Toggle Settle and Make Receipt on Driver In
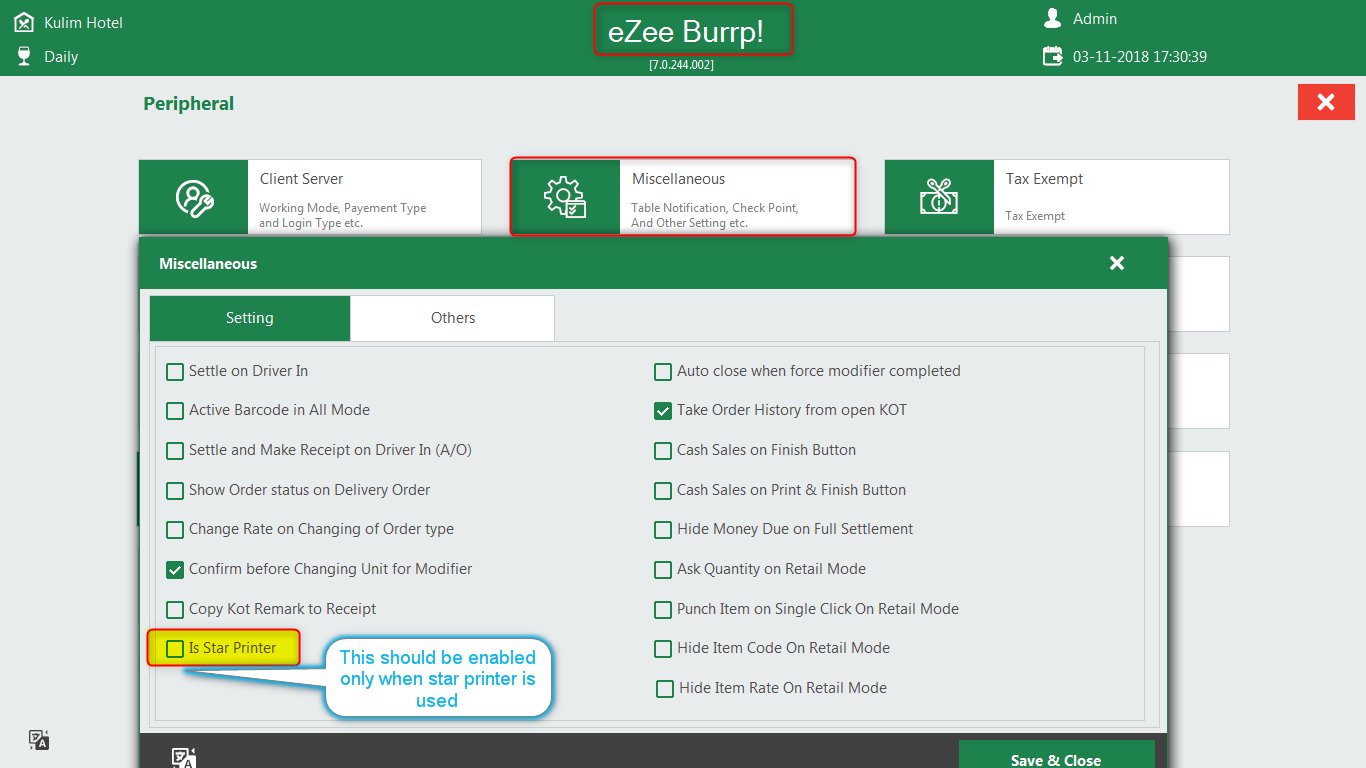Viewport: 1366px width, 768px height. (175, 451)
